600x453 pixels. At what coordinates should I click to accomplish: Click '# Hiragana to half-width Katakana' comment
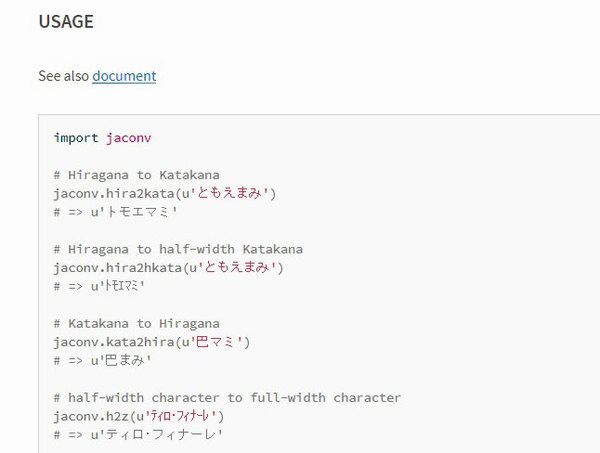pyautogui.click(x=178, y=249)
